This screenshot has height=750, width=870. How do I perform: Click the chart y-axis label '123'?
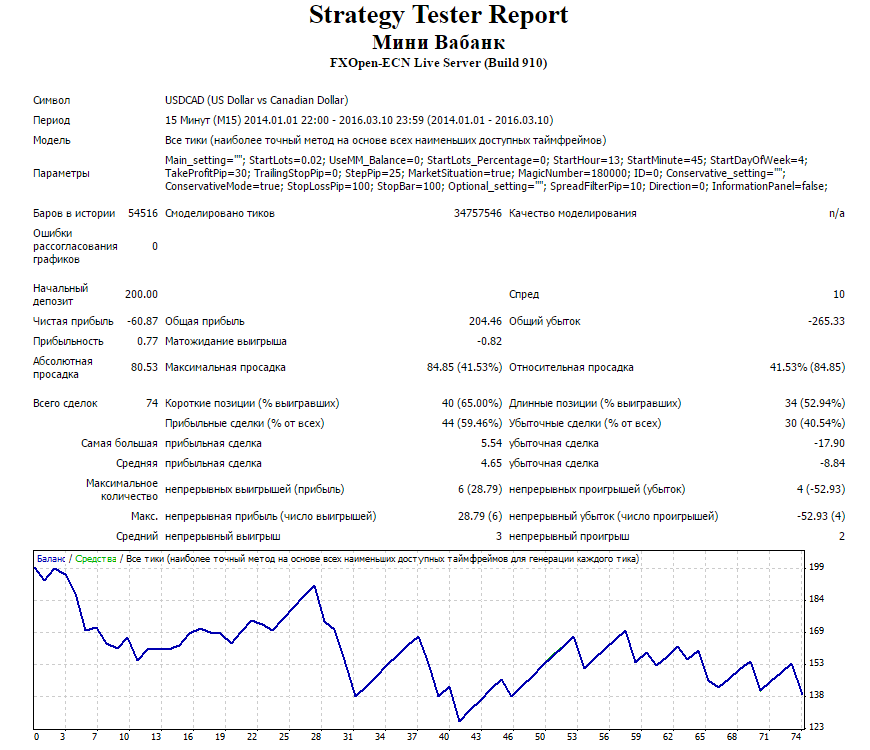click(816, 727)
